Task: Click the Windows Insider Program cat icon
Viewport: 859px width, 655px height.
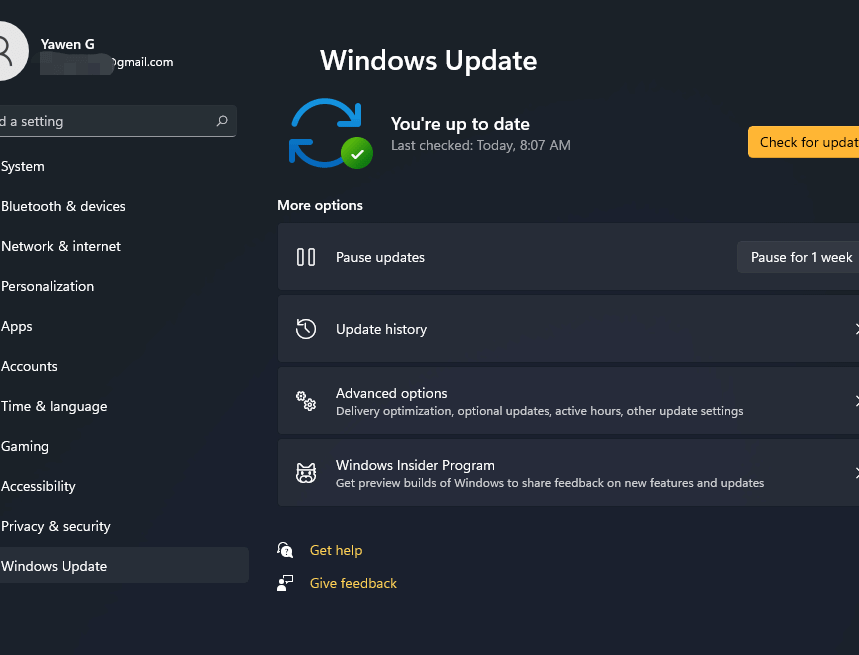Action: click(x=306, y=473)
